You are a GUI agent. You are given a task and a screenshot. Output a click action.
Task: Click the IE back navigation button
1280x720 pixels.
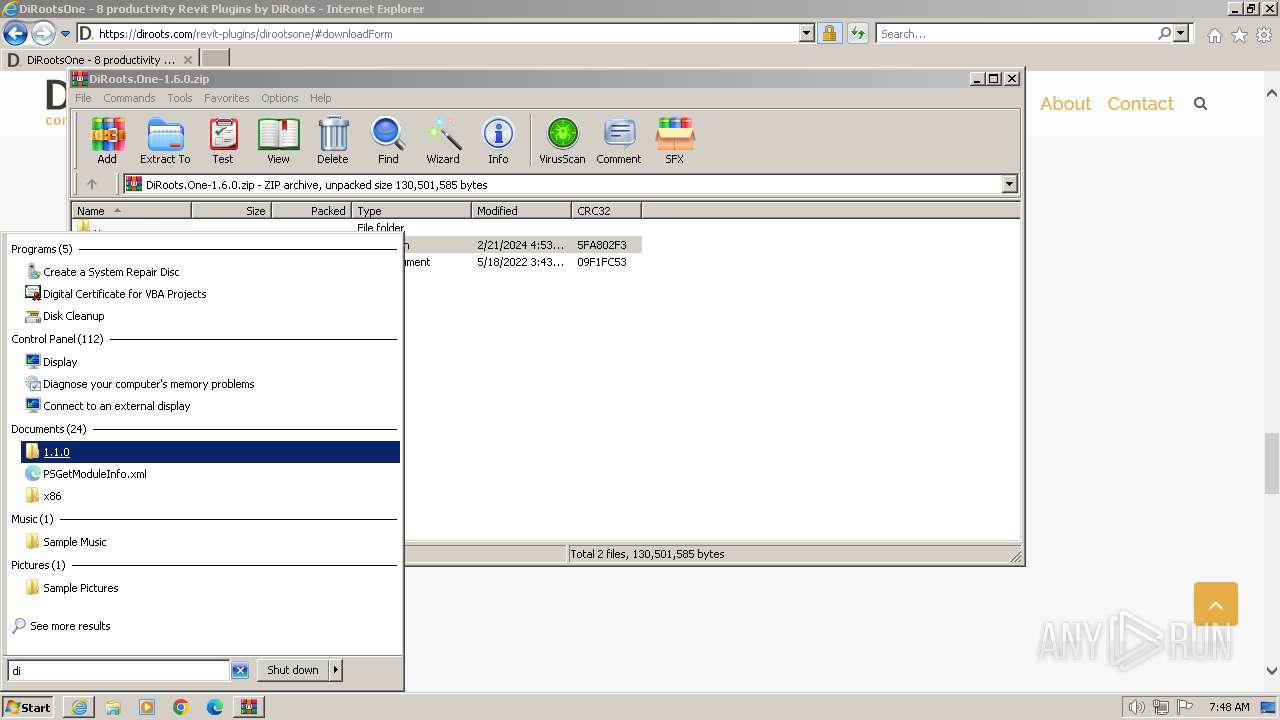coord(15,33)
